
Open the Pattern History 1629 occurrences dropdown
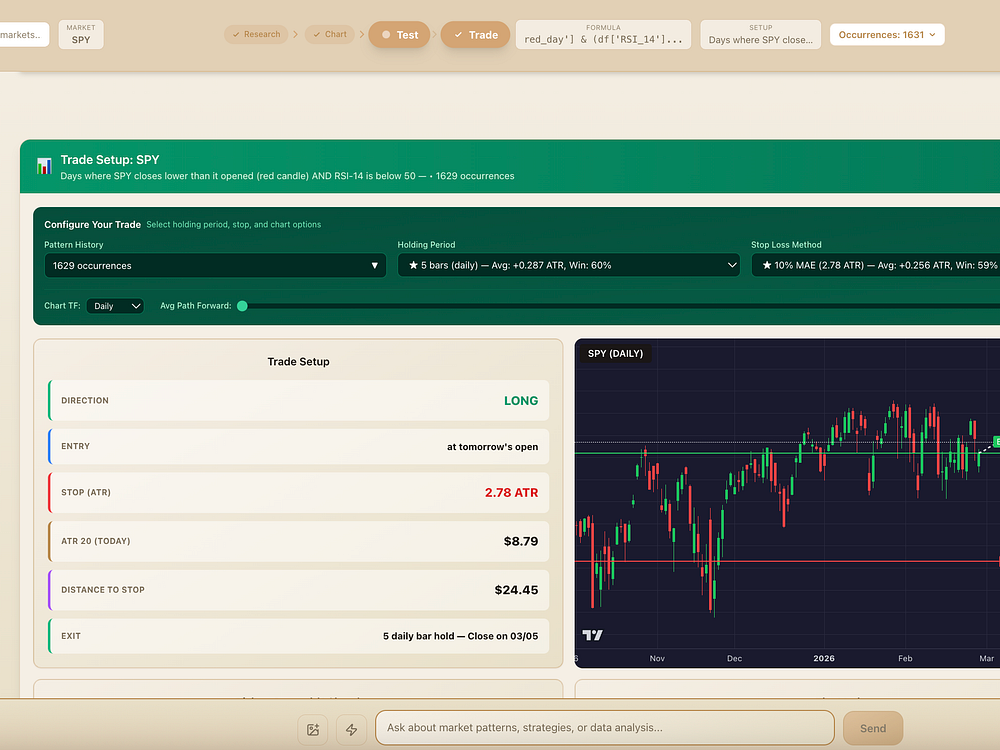point(216,265)
